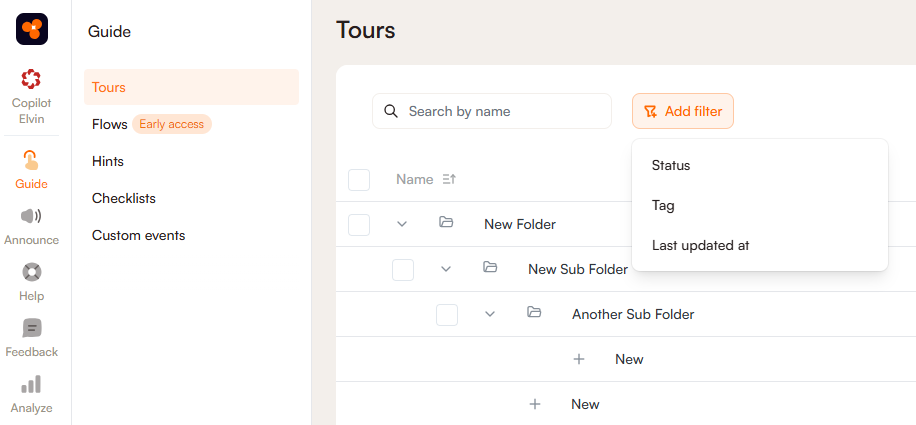Click the New Folder folder icon
This screenshot has width=916, height=425.
click(x=446, y=223)
